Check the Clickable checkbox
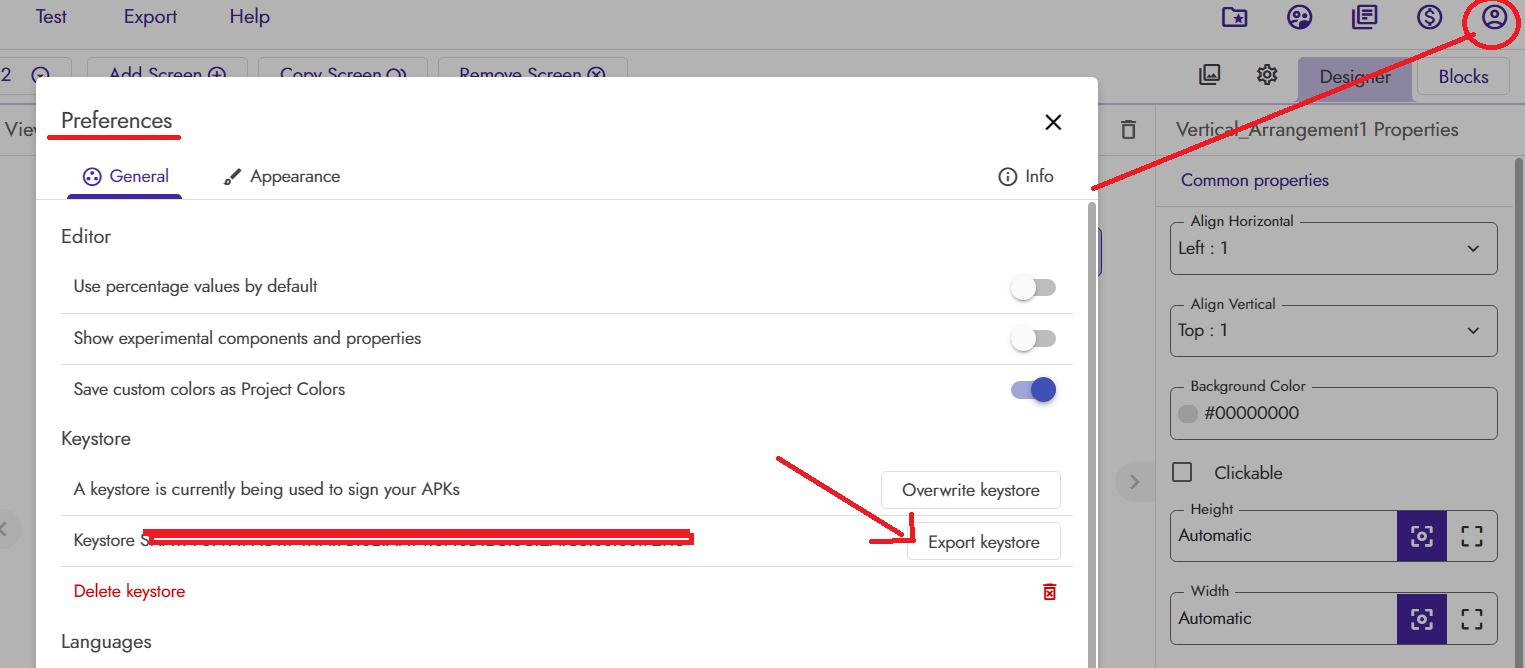The image size is (1525, 668). pyautogui.click(x=1182, y=473)
